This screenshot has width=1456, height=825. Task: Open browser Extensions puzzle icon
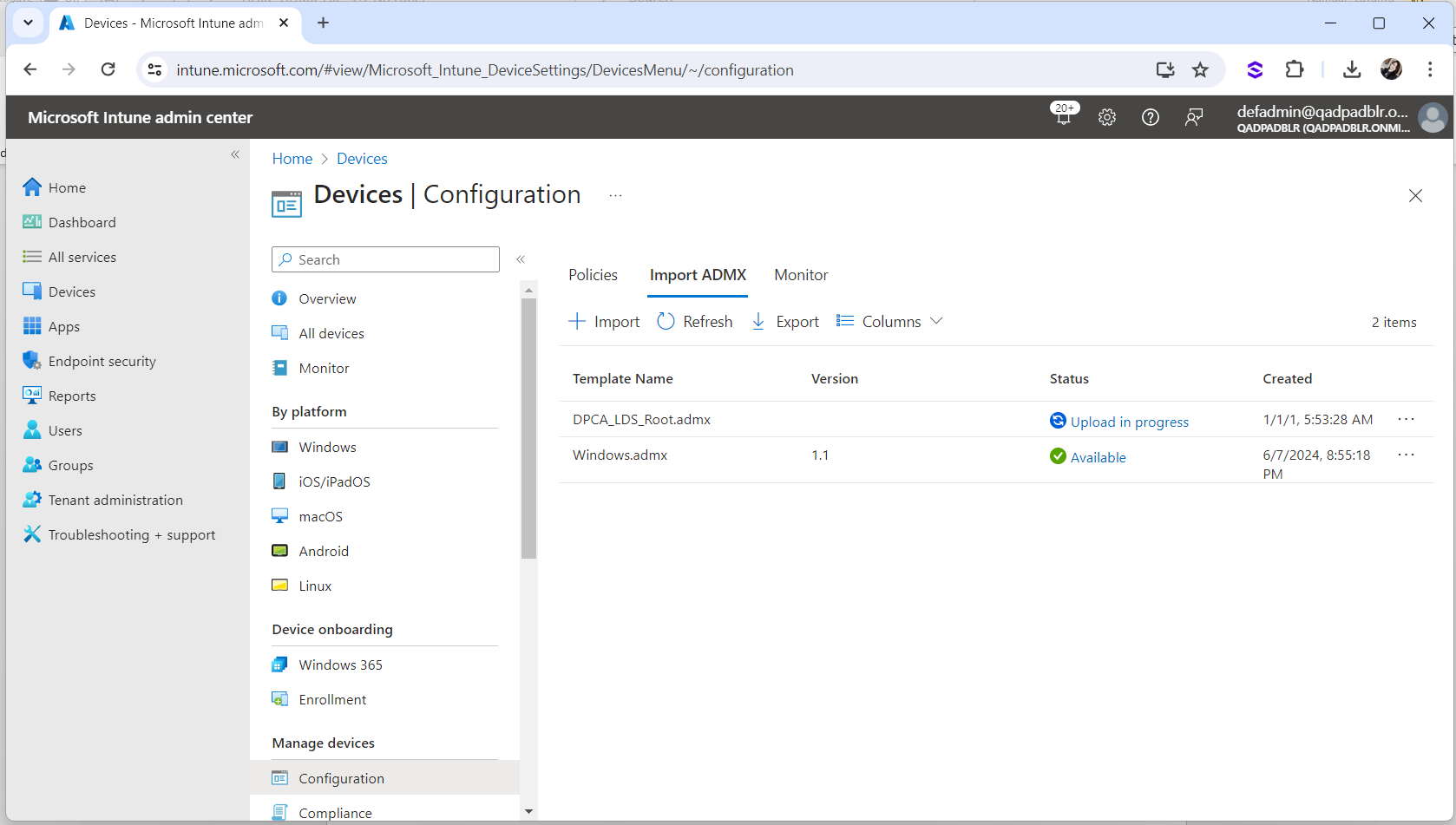point(1295,69)
